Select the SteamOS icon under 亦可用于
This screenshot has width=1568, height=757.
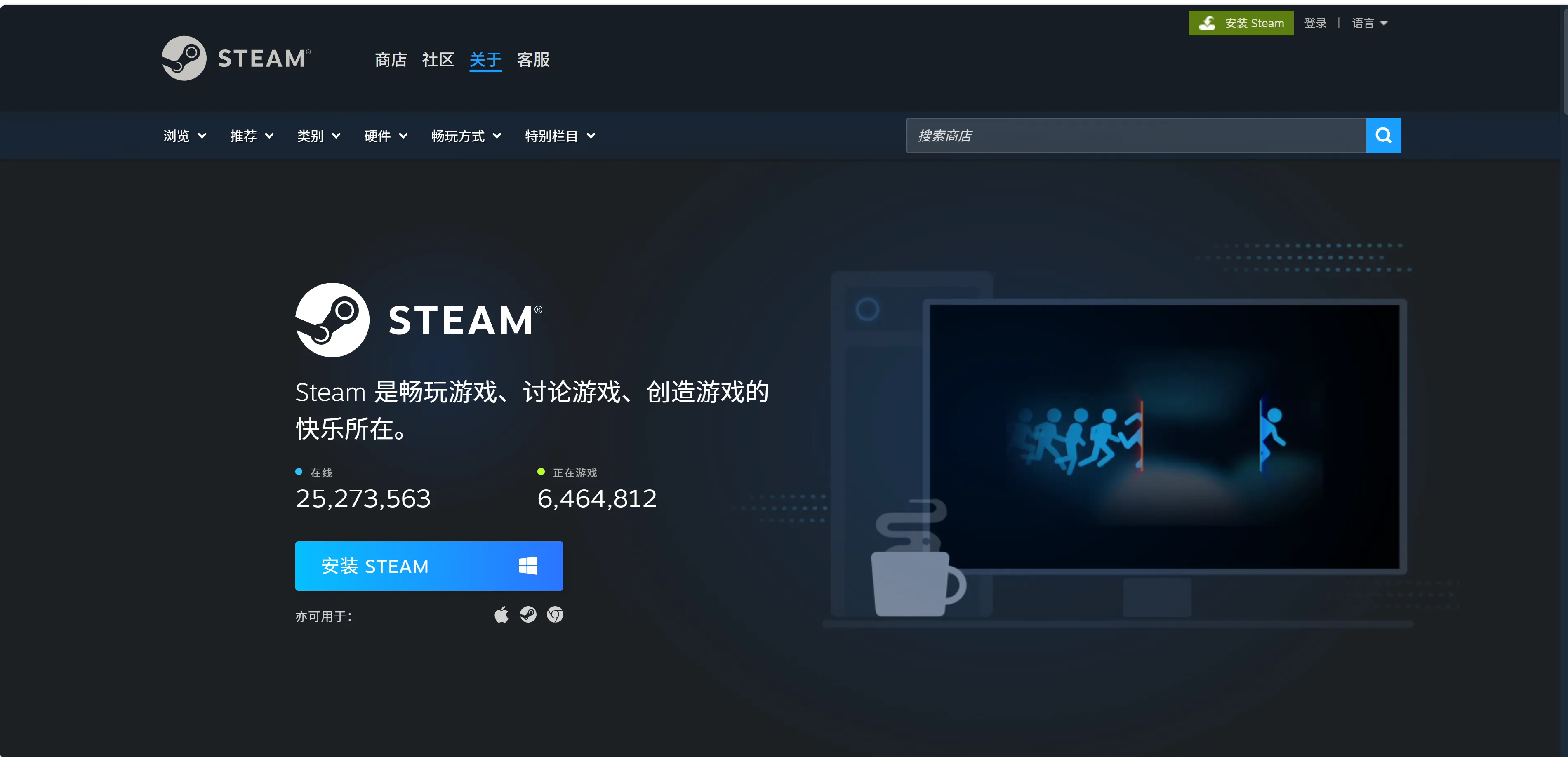pyautogui.click(x=528, y=615)
